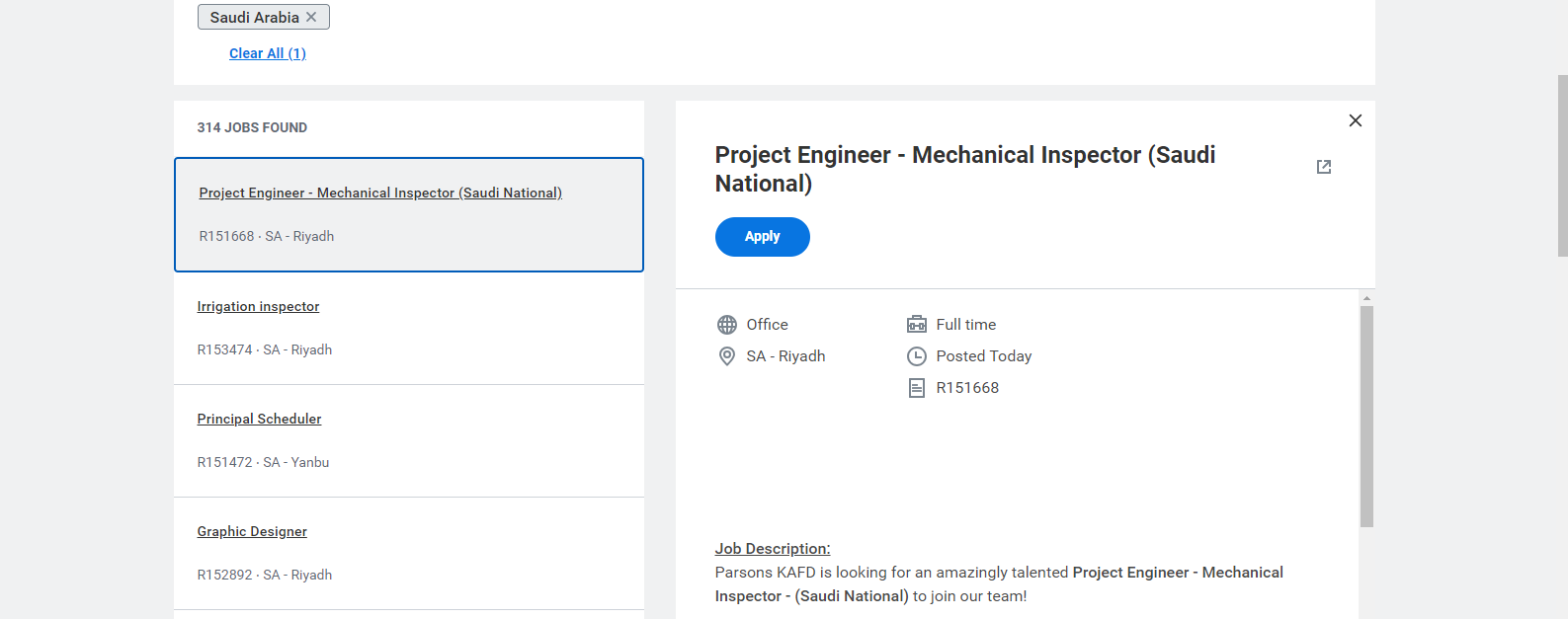View the Graphic Designer job posting
Screen dimensions: 1568x619
(252, 531)
